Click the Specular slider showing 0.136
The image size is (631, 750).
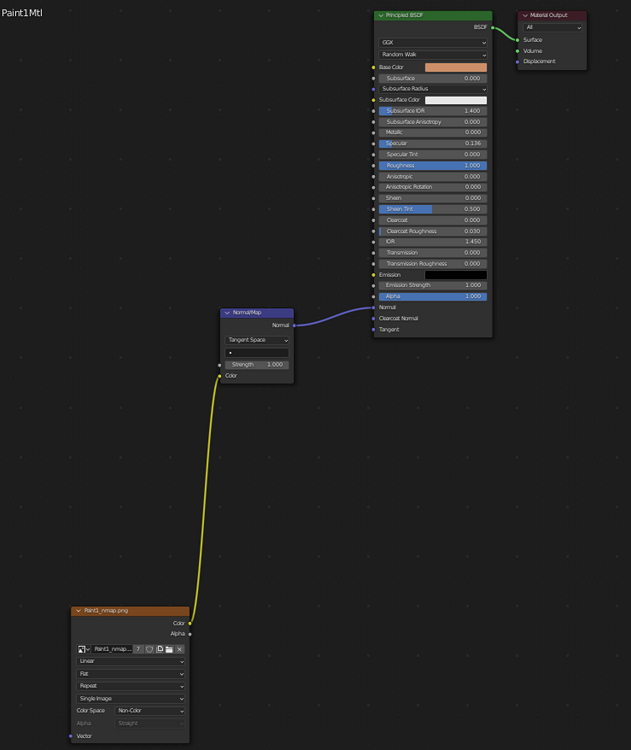tap(433, 143)
